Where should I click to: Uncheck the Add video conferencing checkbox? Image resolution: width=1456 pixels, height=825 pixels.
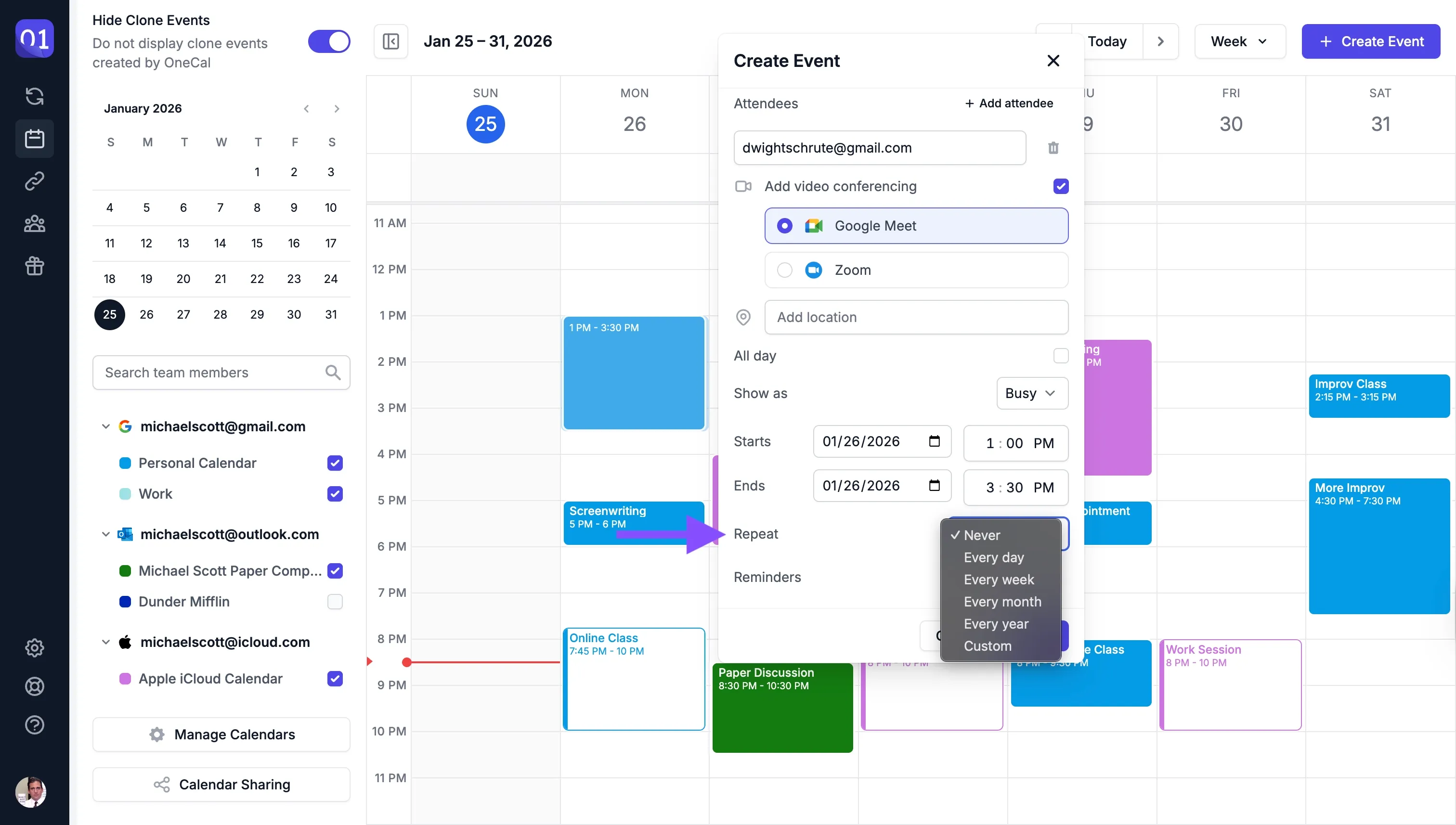click(x=1060, y=186)
